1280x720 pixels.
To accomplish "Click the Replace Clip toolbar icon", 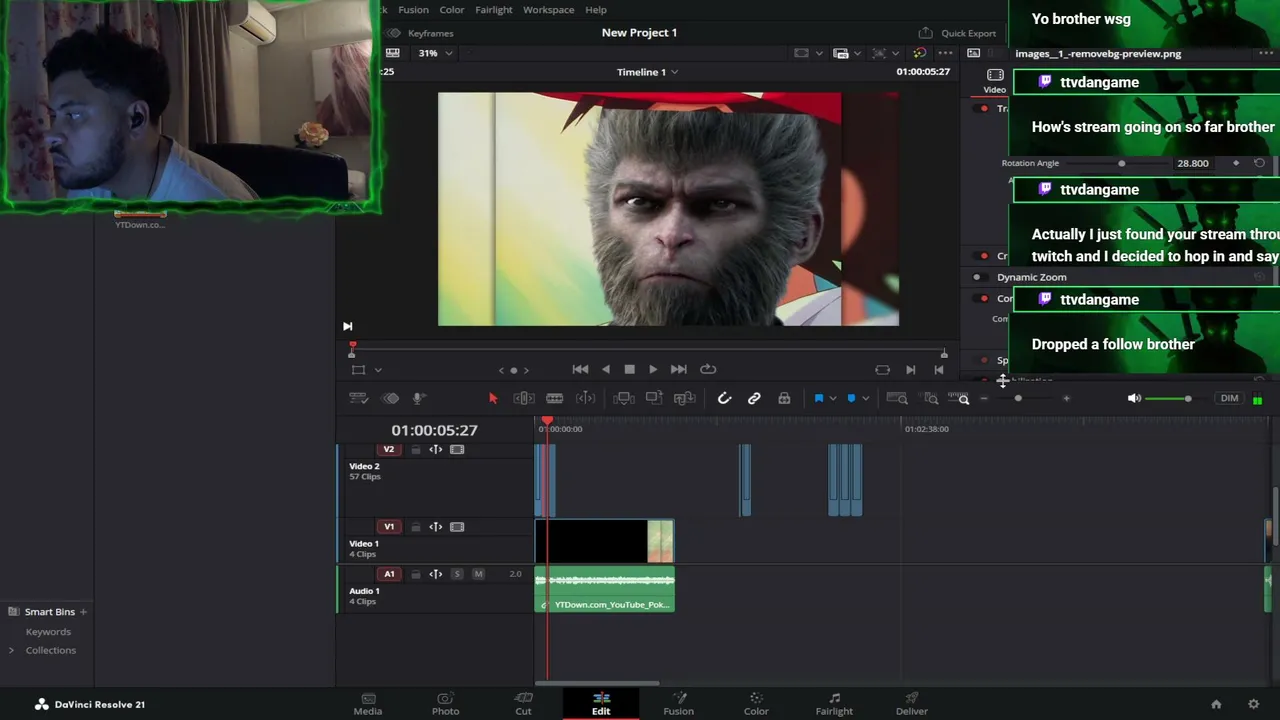I will pyautogui.click(x=685, y=399).
